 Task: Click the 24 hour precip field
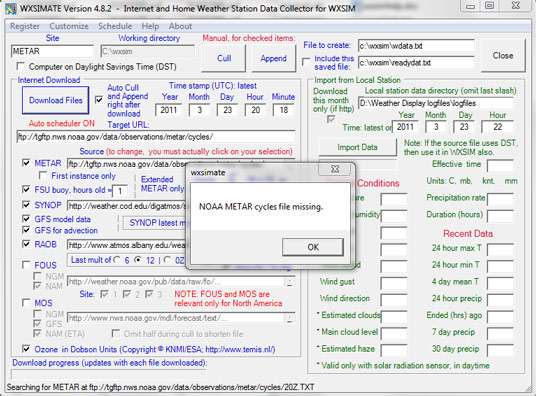coord(500,300)
